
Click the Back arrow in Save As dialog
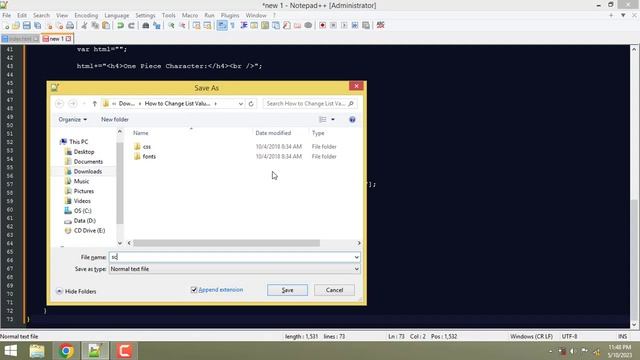(x=59, y=104)
